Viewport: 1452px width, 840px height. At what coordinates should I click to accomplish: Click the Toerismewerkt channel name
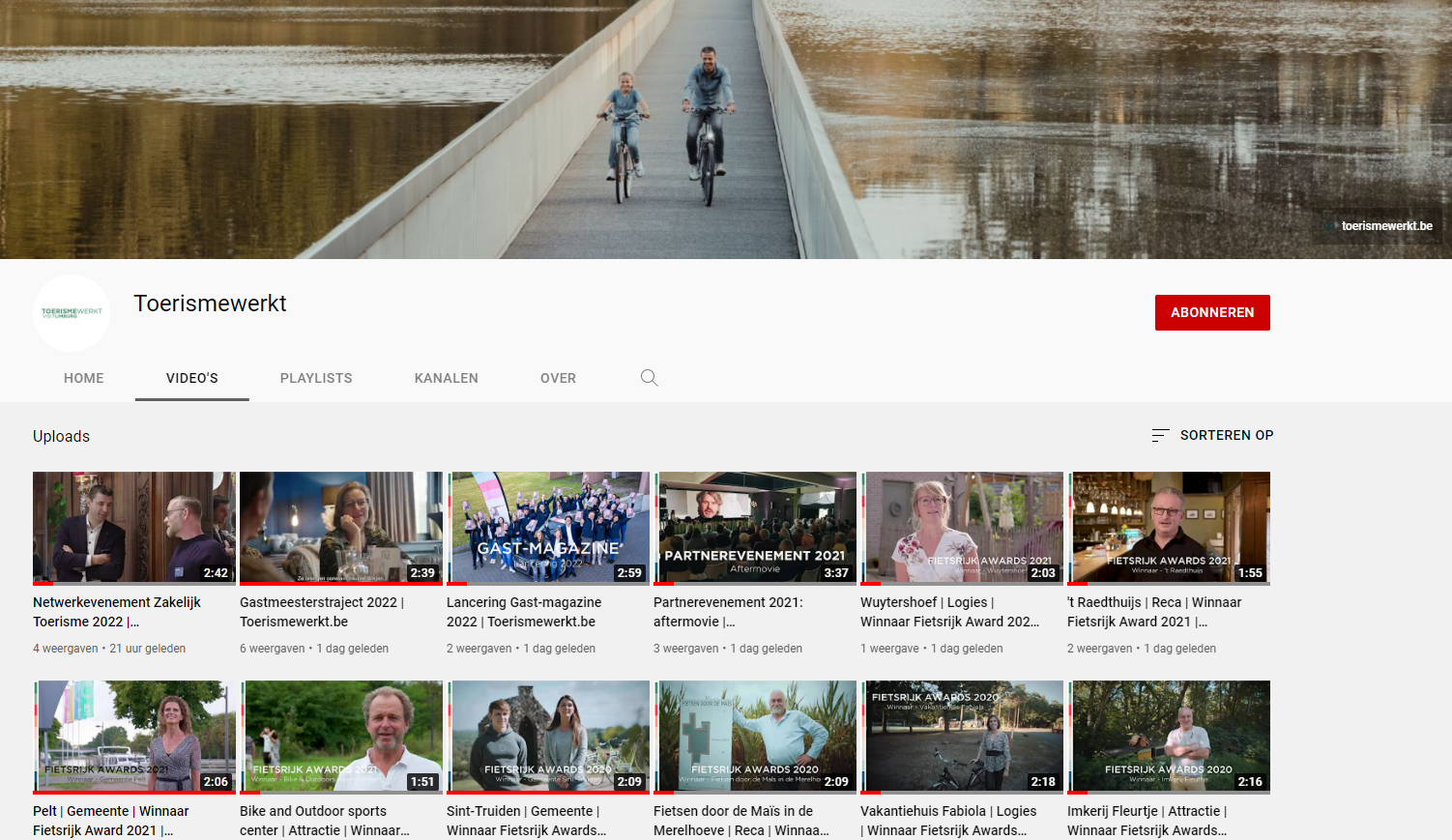pos(210,304)
